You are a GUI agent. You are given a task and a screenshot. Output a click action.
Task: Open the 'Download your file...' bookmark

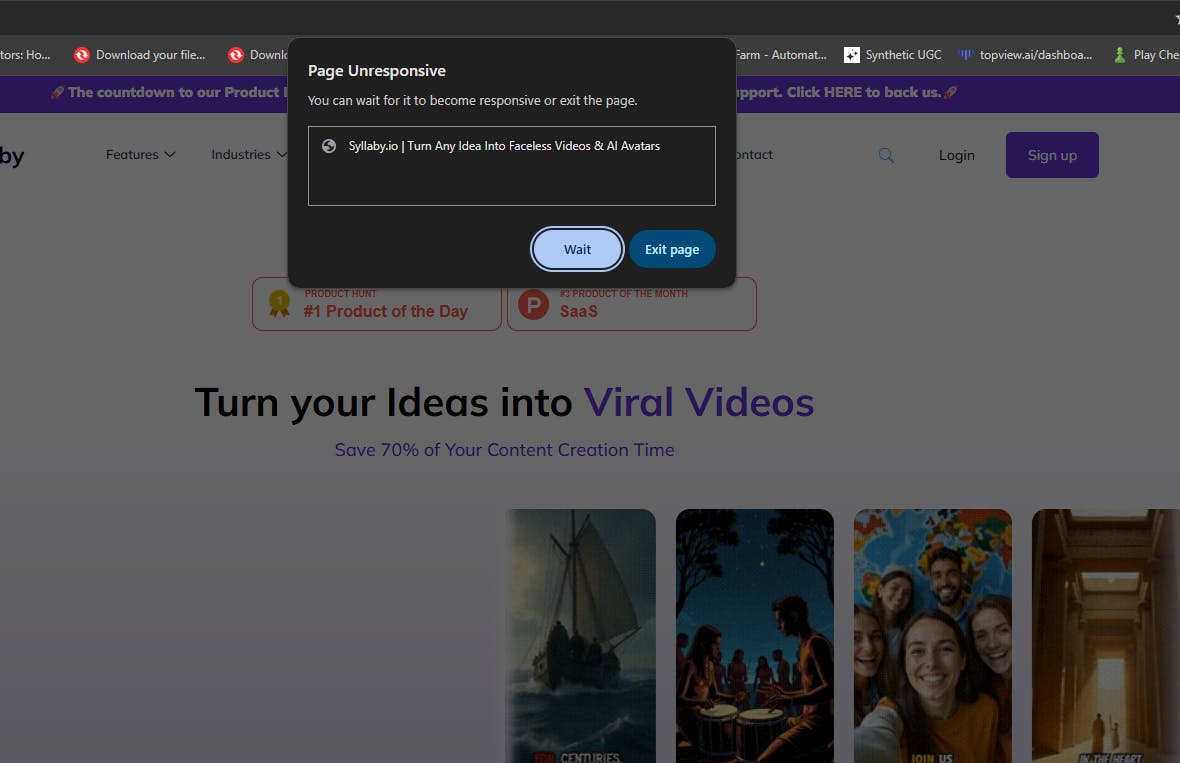click(x=140, y=55)
